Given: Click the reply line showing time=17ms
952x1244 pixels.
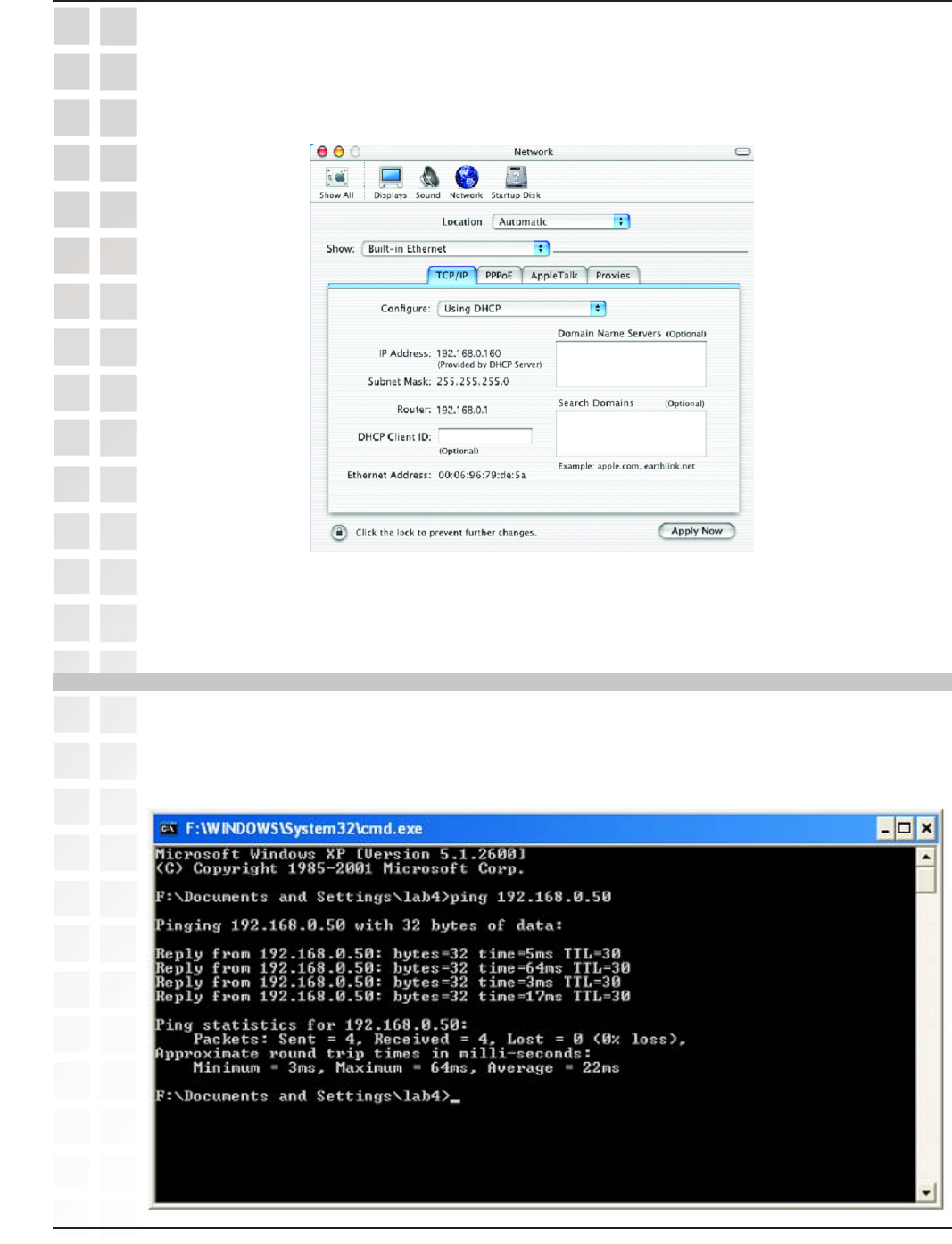Looking at the screenshot, I should [393, 997].
